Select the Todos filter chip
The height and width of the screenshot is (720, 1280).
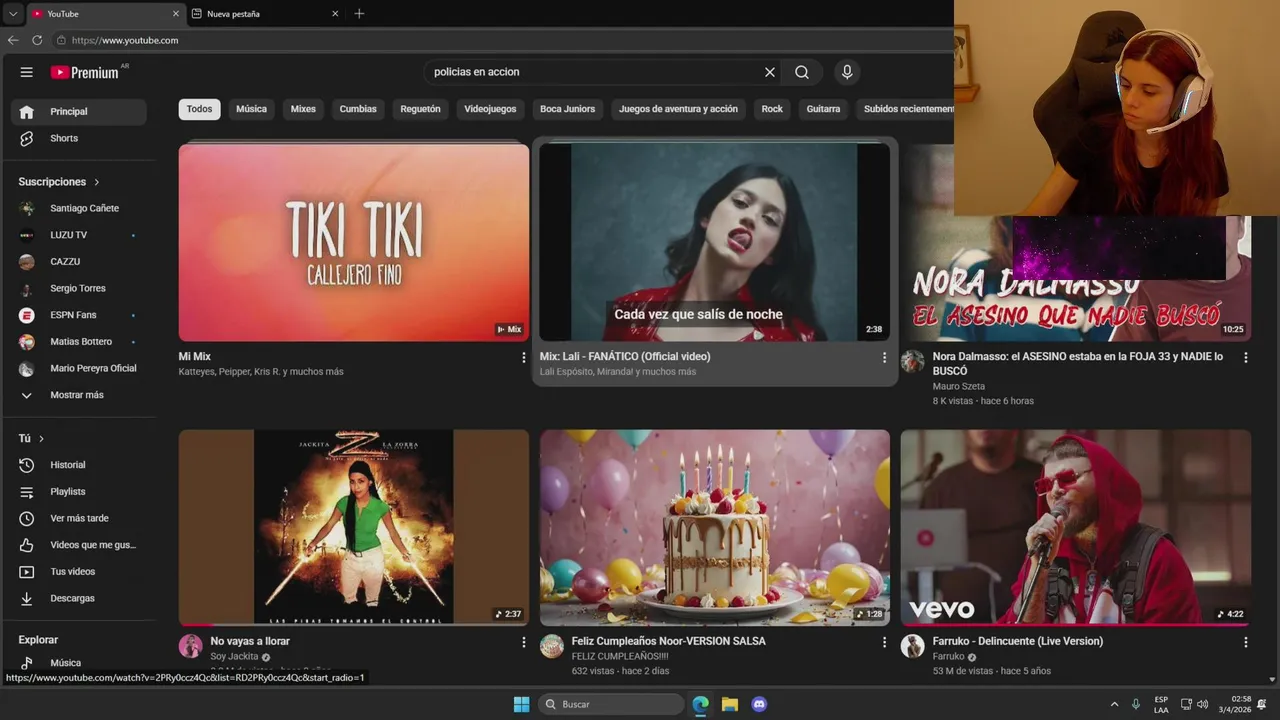tap(199, 109)
